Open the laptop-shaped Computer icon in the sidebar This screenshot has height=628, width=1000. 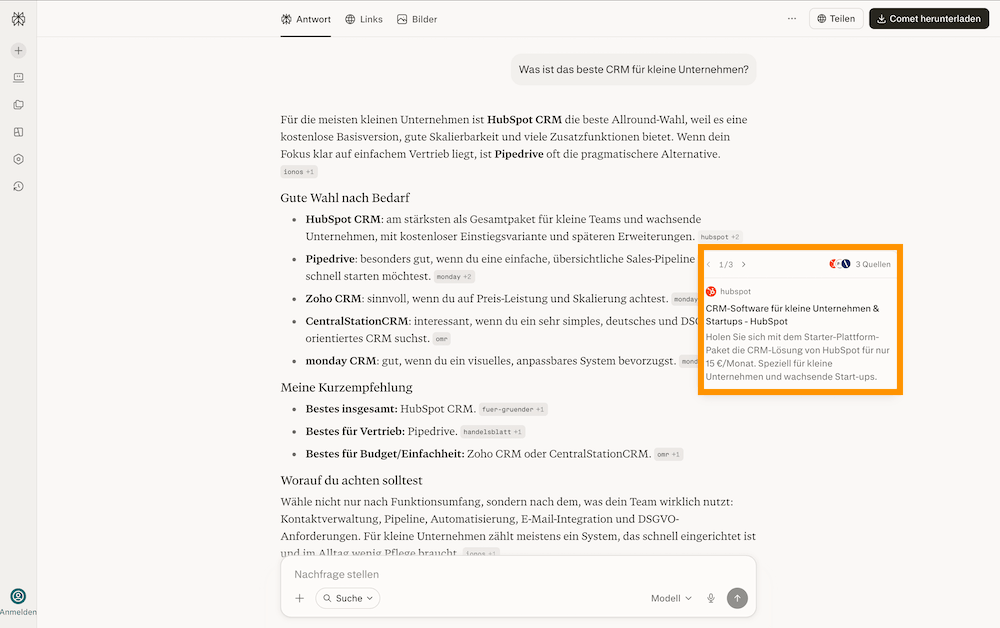(18, 78)
